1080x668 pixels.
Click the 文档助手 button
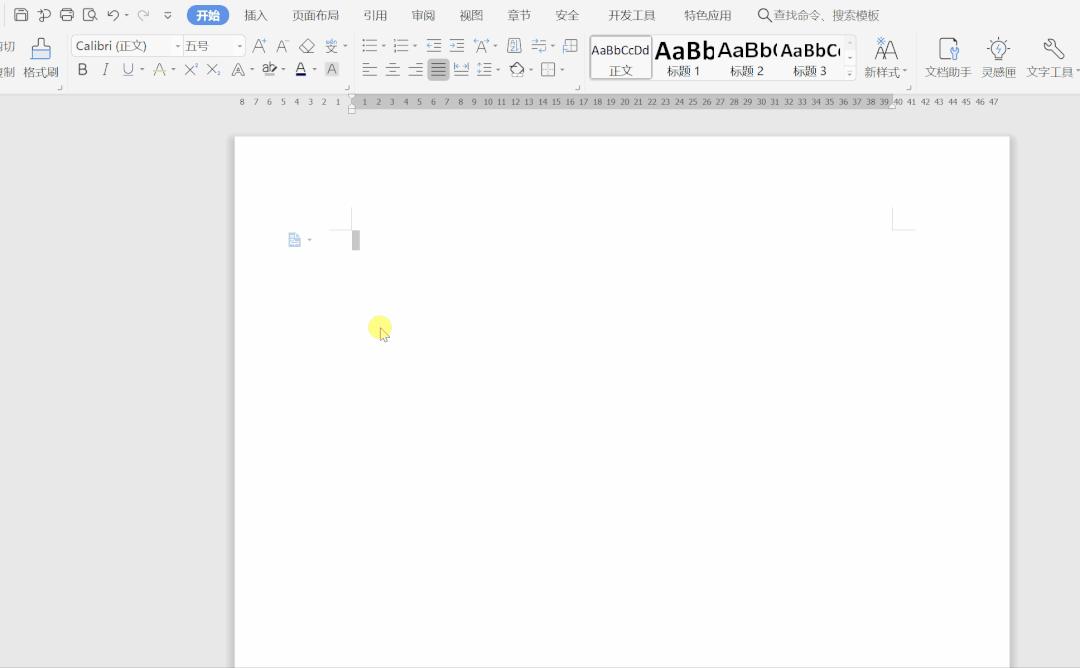pyautogui.click(x=948, y=58)
